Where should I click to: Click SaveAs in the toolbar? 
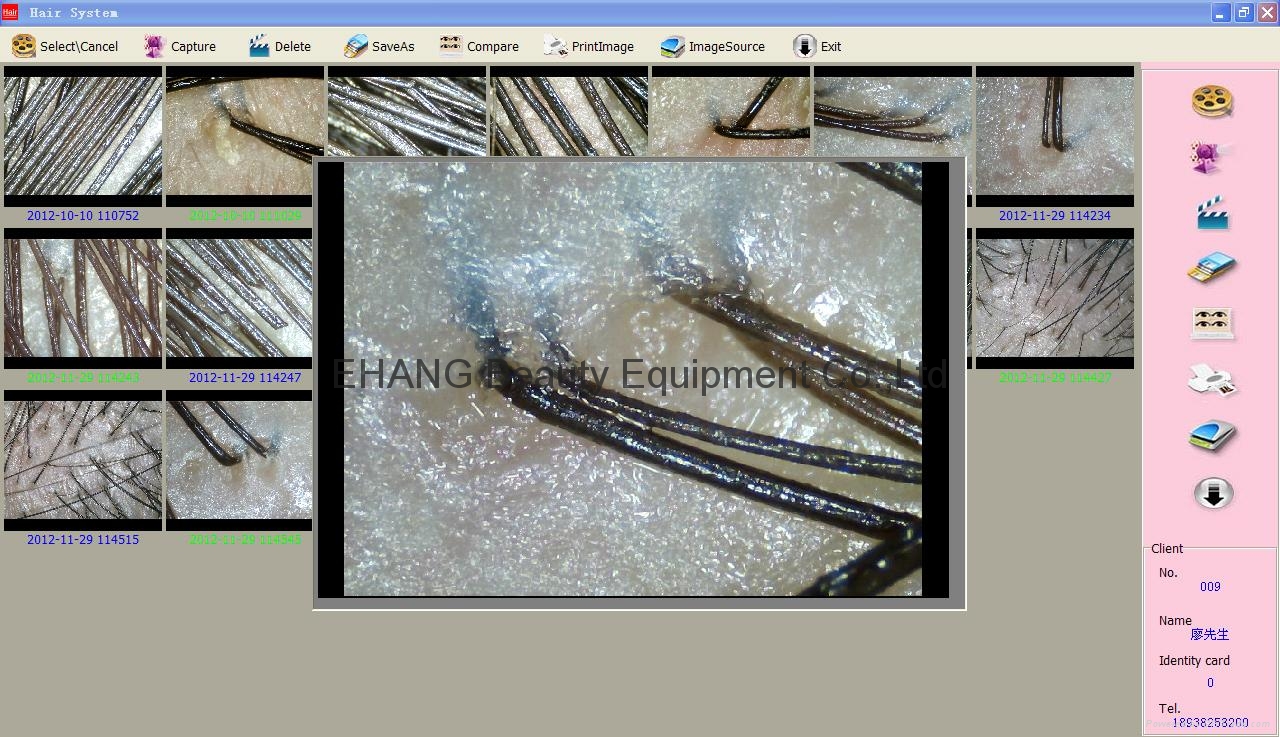[x=369, y=46]
